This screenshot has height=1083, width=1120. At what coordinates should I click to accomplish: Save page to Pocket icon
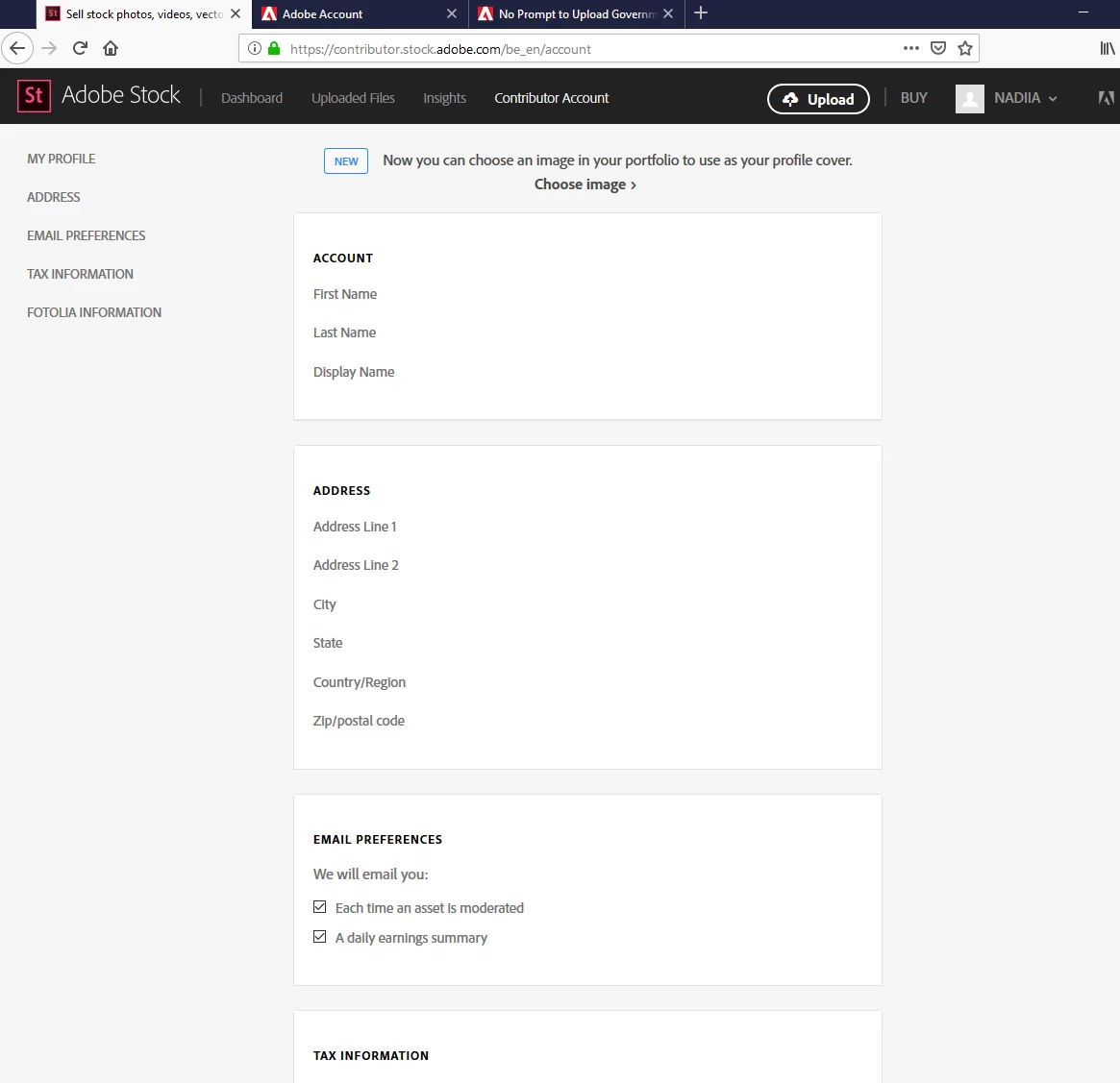pos(938,49)
